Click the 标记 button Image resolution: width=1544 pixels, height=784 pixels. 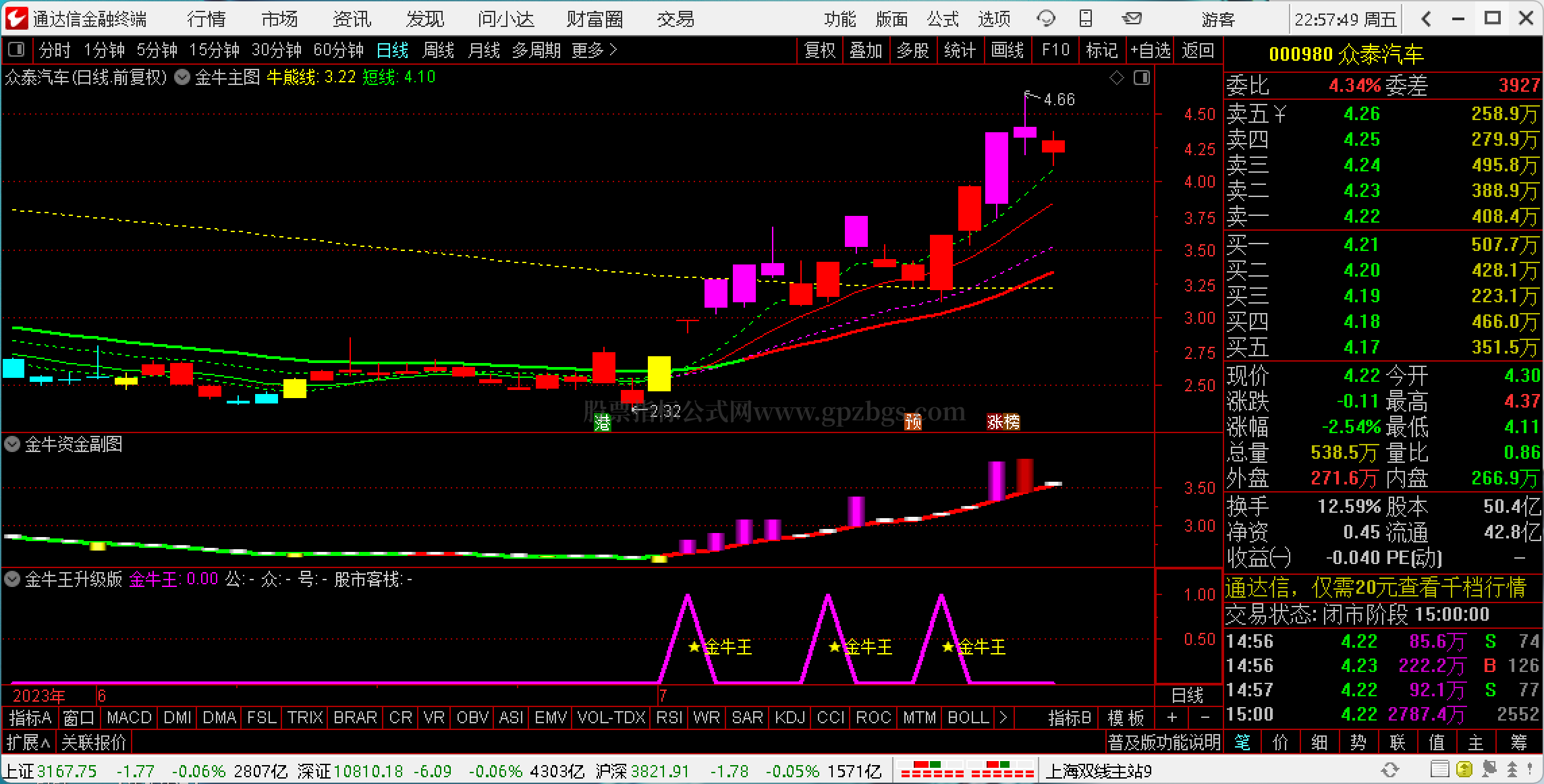(x=1102, y=50)
